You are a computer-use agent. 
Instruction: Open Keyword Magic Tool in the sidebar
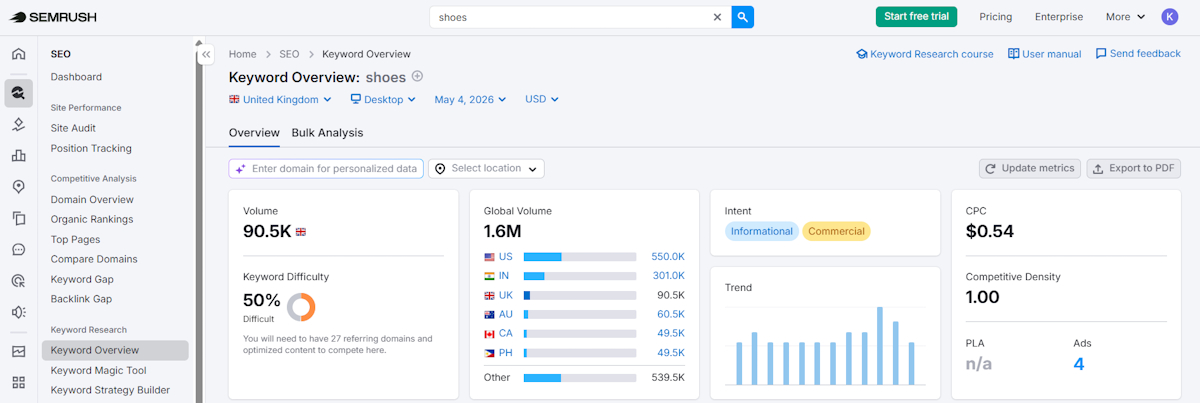coord(98,370)
